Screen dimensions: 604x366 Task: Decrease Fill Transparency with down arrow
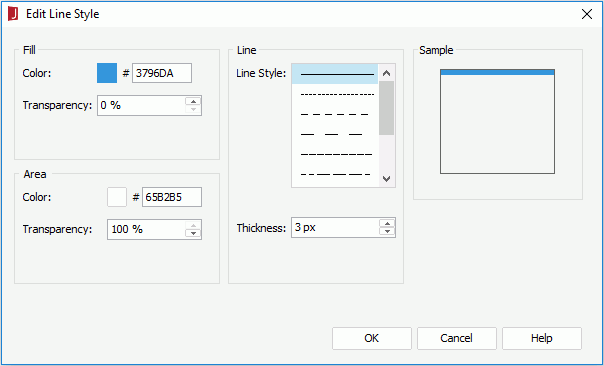pyautogui.click(x=193, y=110)
